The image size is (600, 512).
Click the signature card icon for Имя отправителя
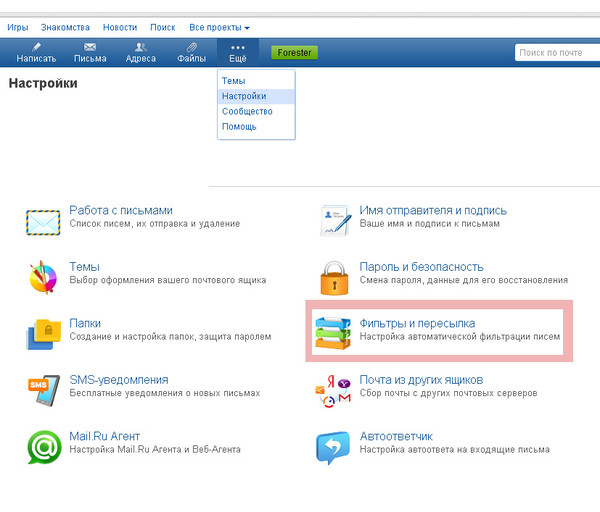[x=336, y=221]
